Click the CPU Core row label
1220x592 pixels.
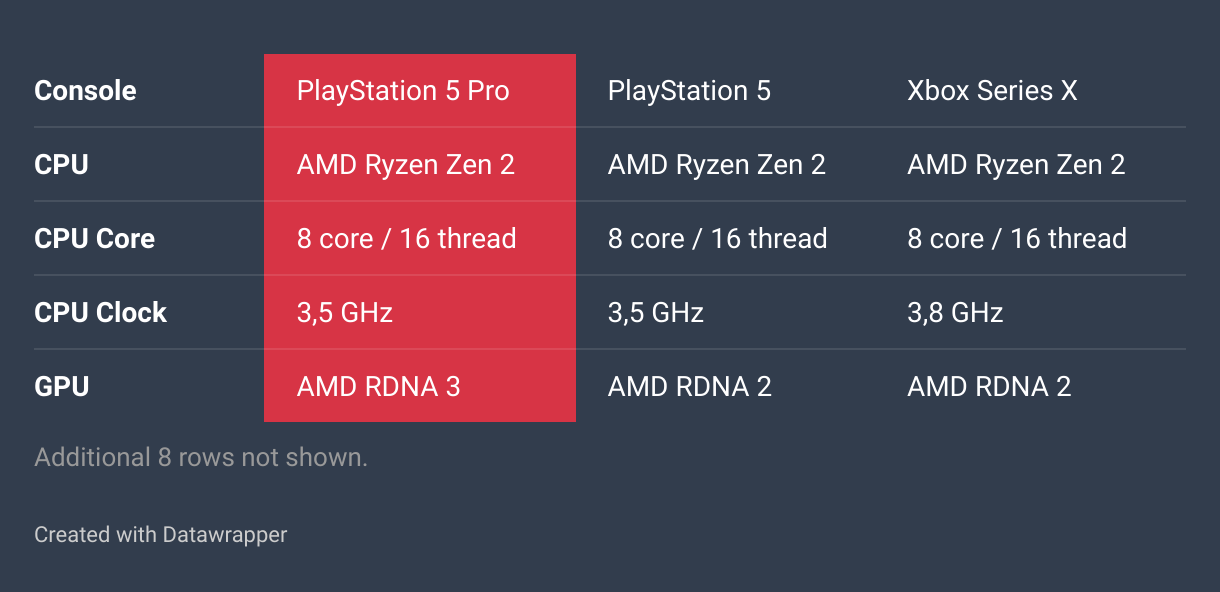[94, 239]
